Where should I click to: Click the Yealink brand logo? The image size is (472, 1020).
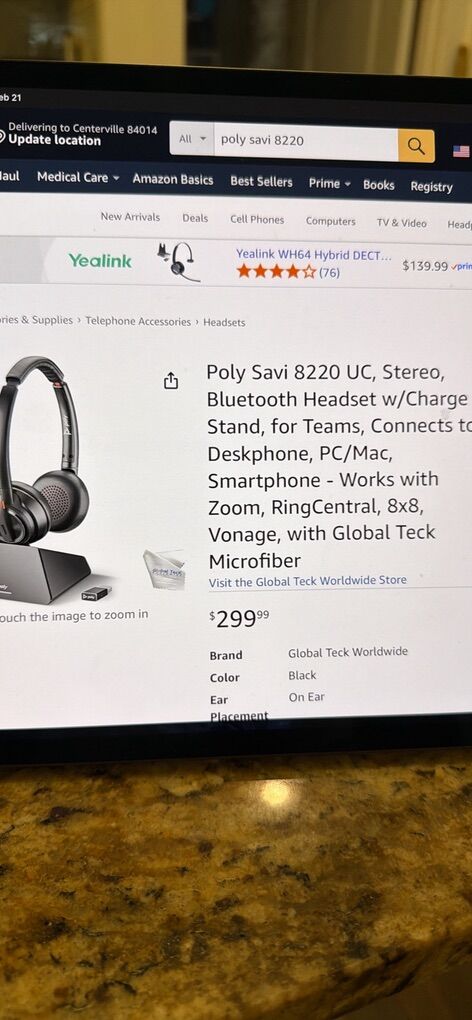pos(100,261)
